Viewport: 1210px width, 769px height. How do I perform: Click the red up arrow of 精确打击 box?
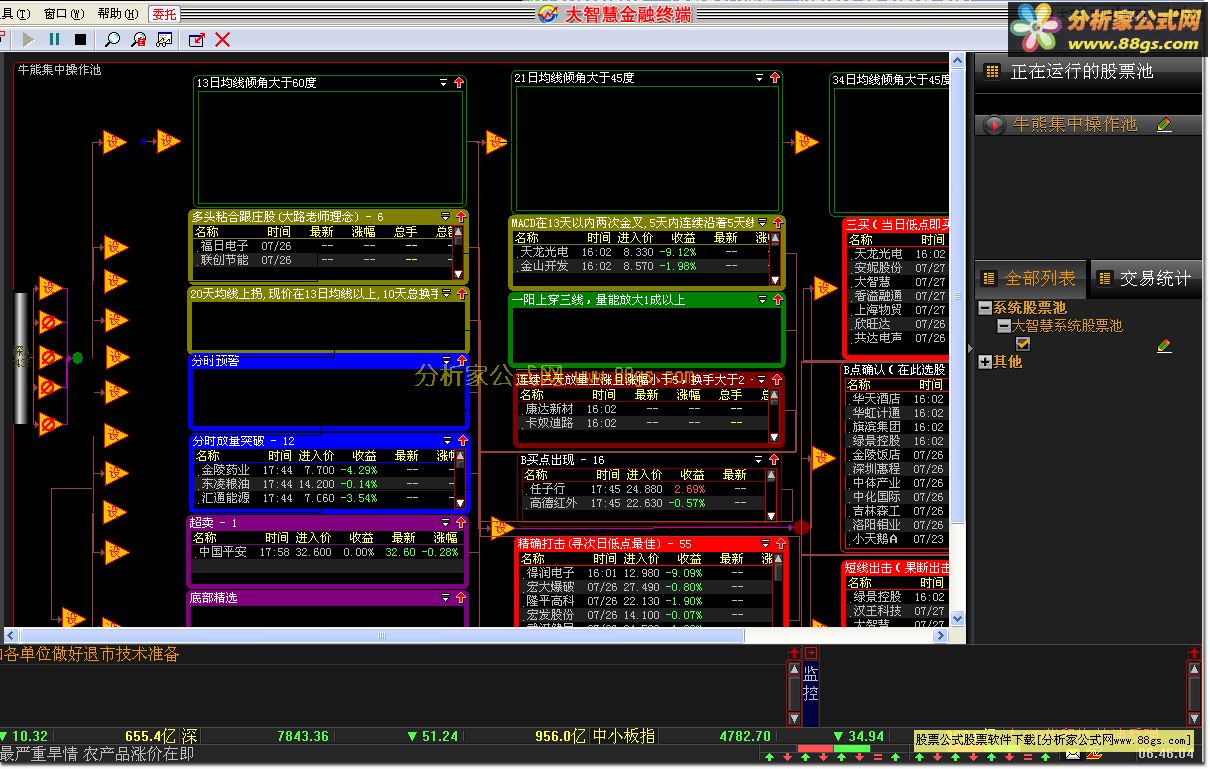point(781,544)
